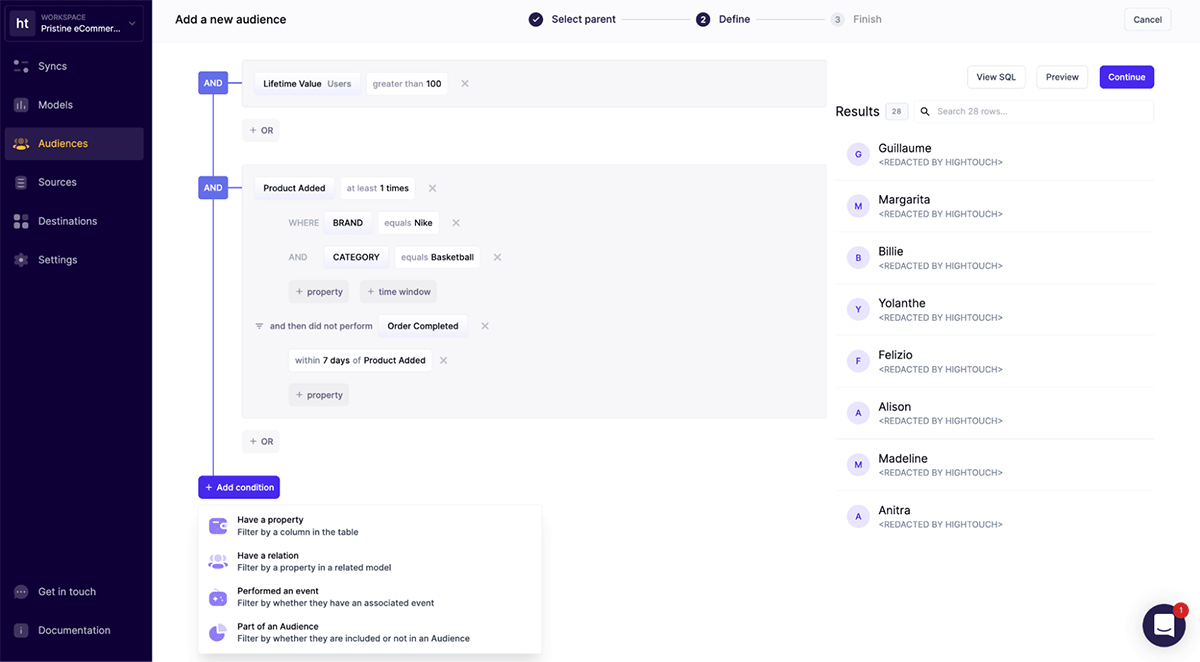This screenshot has width=1200, height=662.
Task: Select the Sources database icon
Action: click(21, 182)
